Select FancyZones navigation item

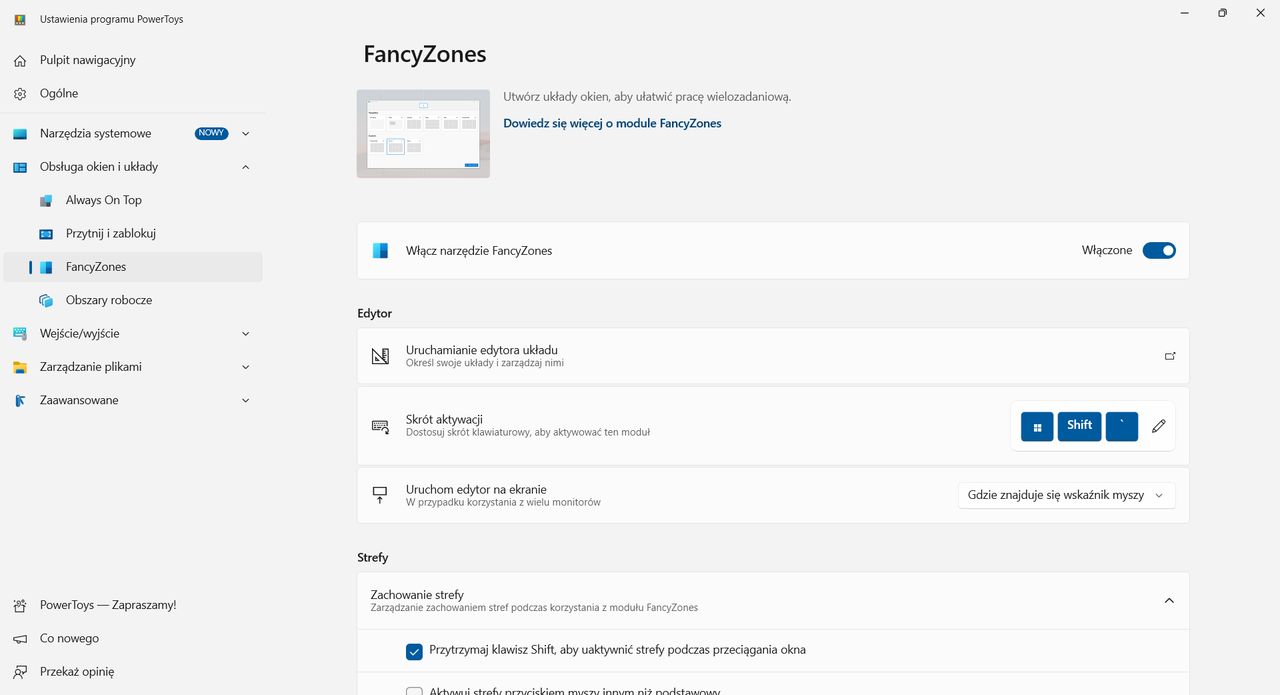point(132,267)
